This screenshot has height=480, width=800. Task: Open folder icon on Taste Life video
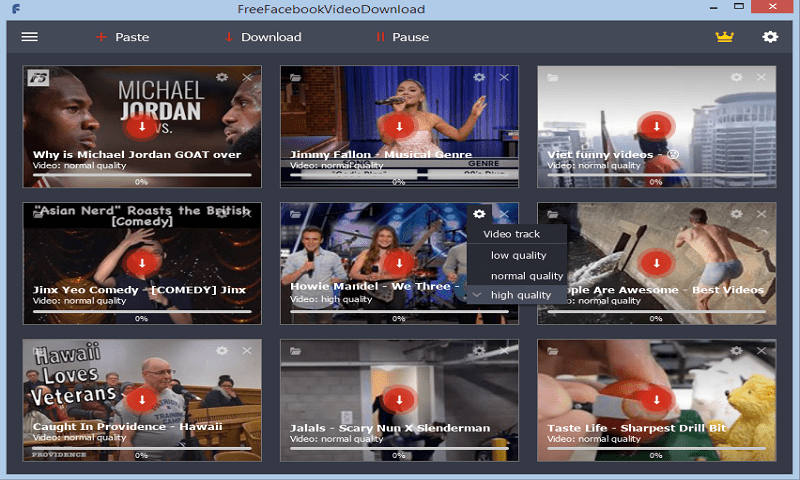[x=553, y=351]
